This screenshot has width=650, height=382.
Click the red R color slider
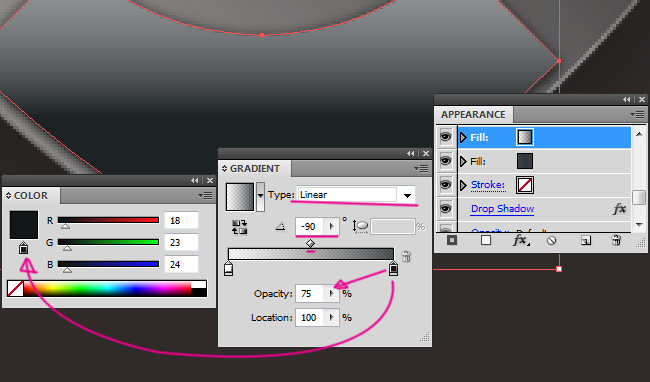(108, 220)
